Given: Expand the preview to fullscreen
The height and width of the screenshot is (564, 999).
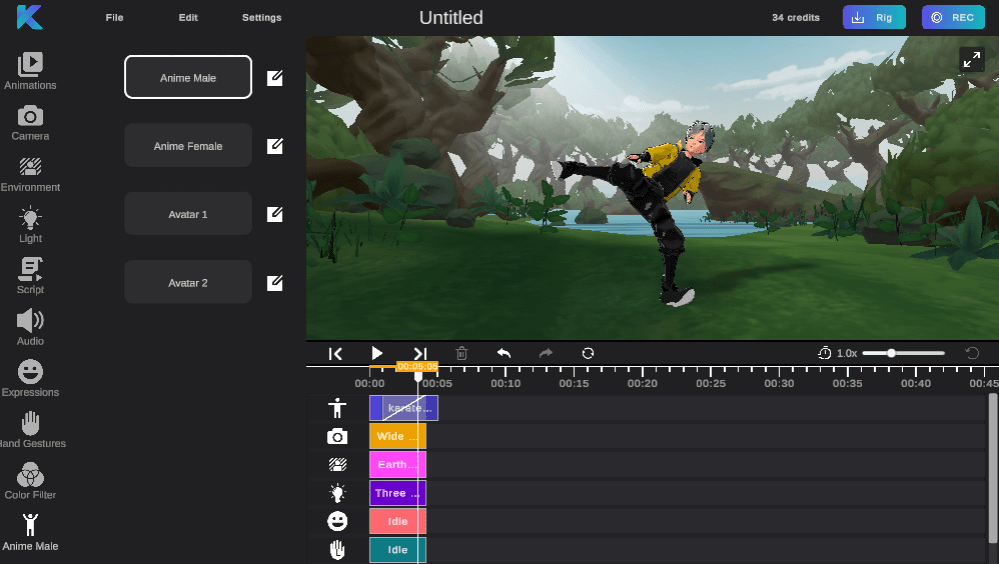Looking at the screenshot, I should [971, 60].
